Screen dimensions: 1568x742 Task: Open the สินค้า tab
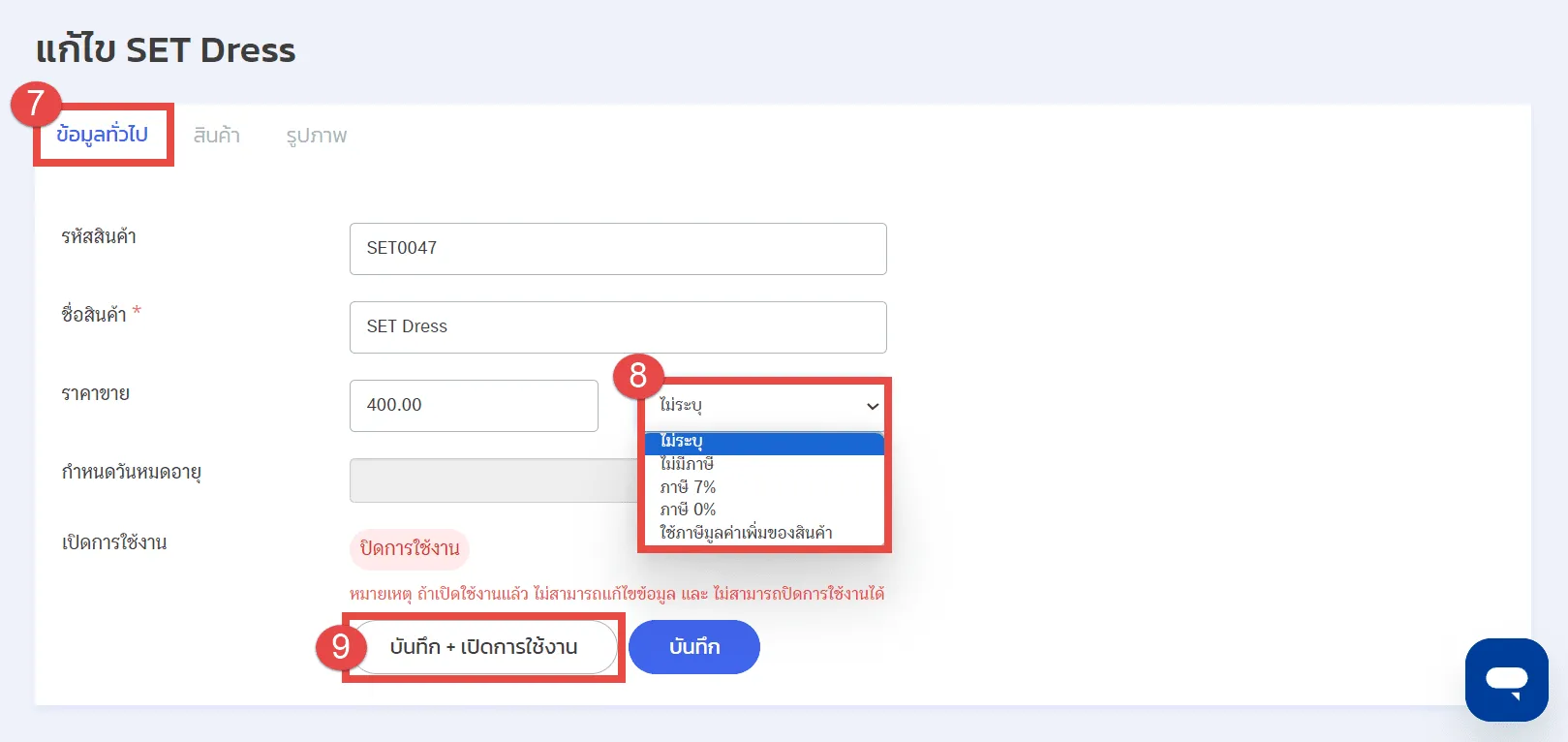(216, 136)
